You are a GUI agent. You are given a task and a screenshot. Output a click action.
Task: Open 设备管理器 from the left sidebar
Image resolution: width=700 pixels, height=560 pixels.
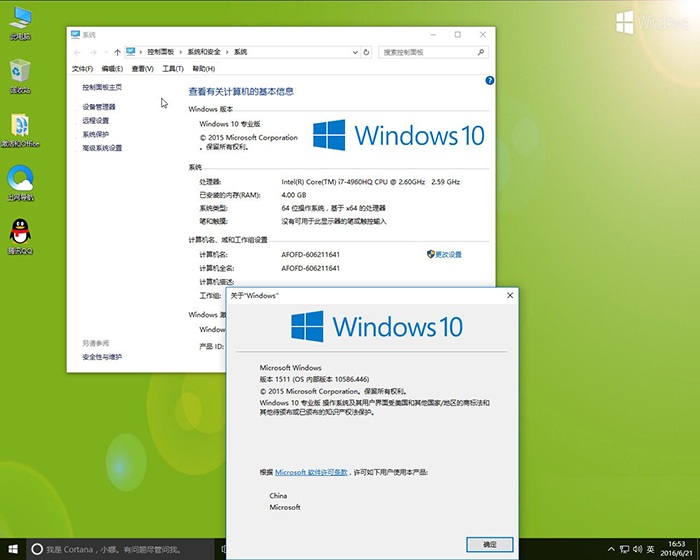point(99,106)
